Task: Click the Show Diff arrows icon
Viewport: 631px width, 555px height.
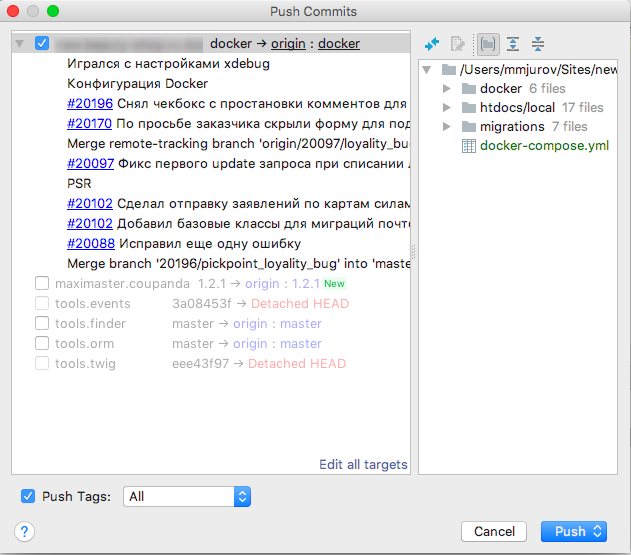Action: click(x=432, y=44)
